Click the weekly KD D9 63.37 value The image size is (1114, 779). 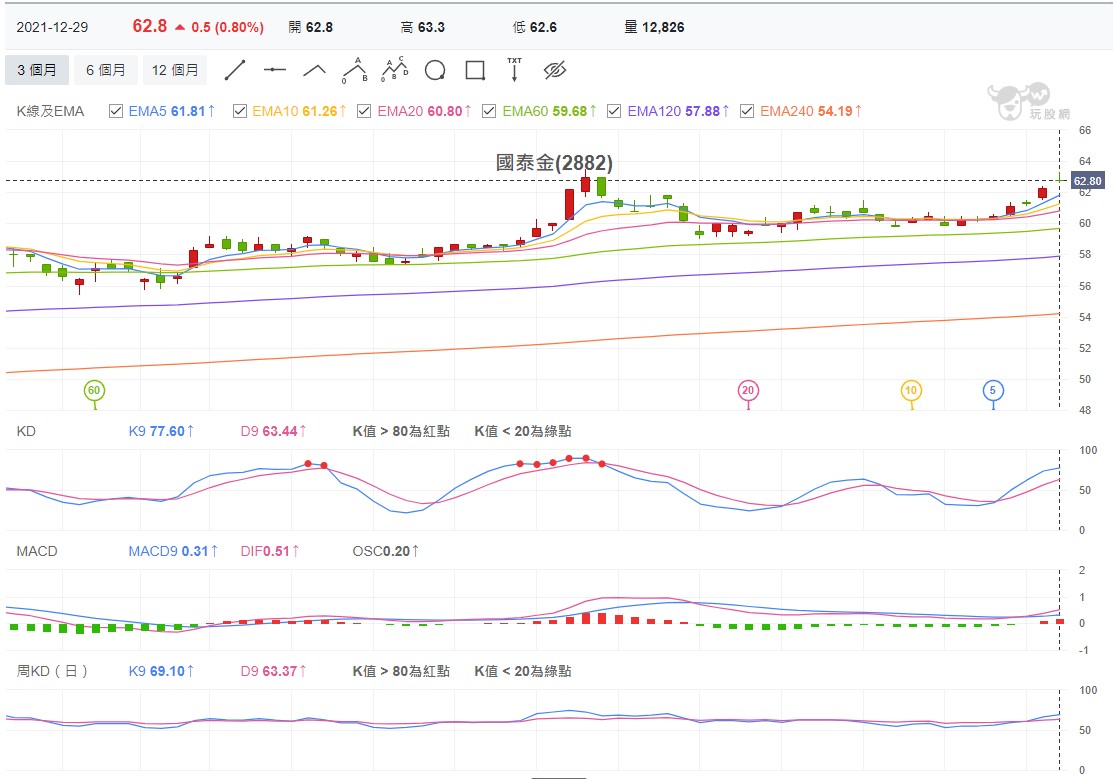[x=274, y=671]
